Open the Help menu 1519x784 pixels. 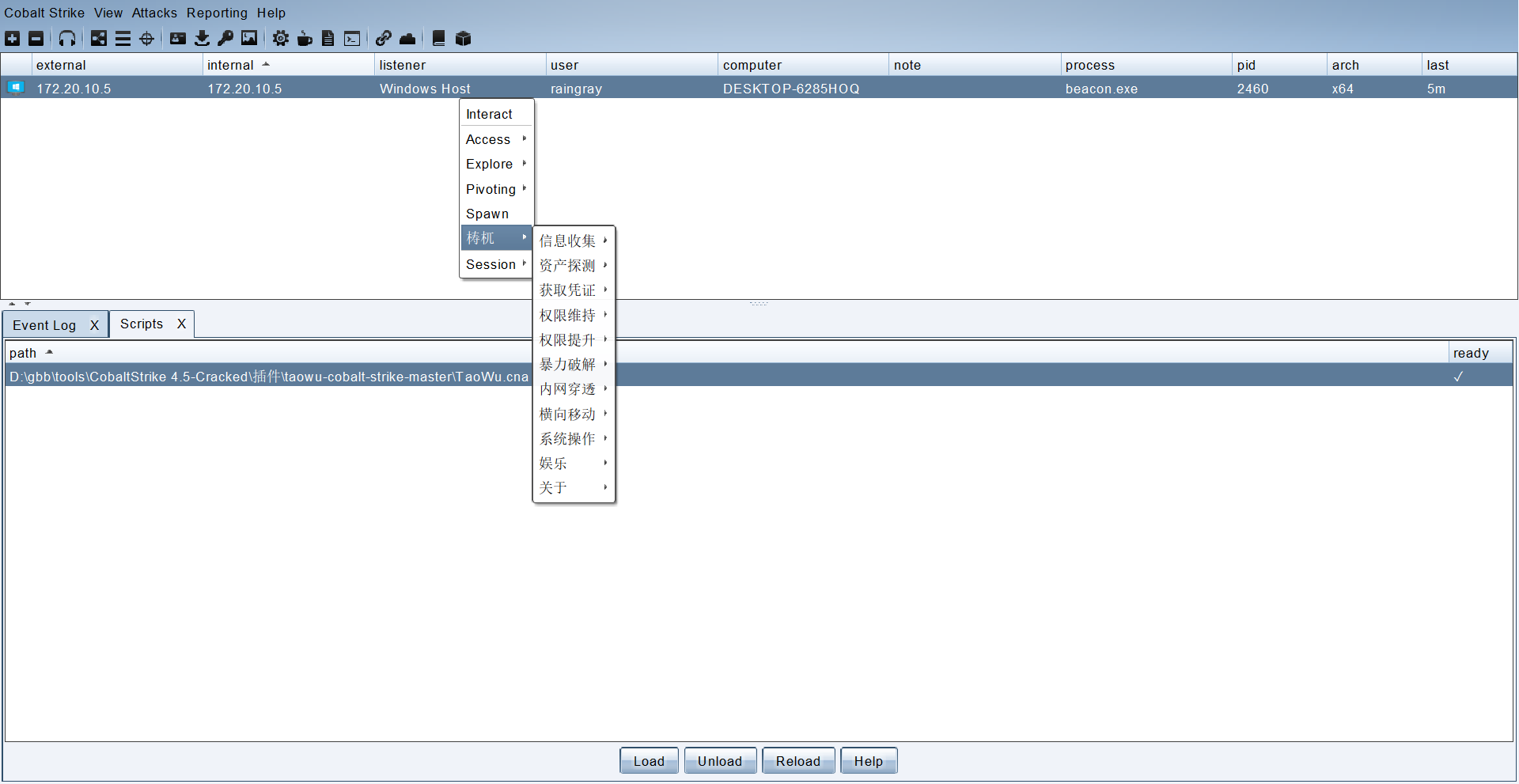[271, 13]
